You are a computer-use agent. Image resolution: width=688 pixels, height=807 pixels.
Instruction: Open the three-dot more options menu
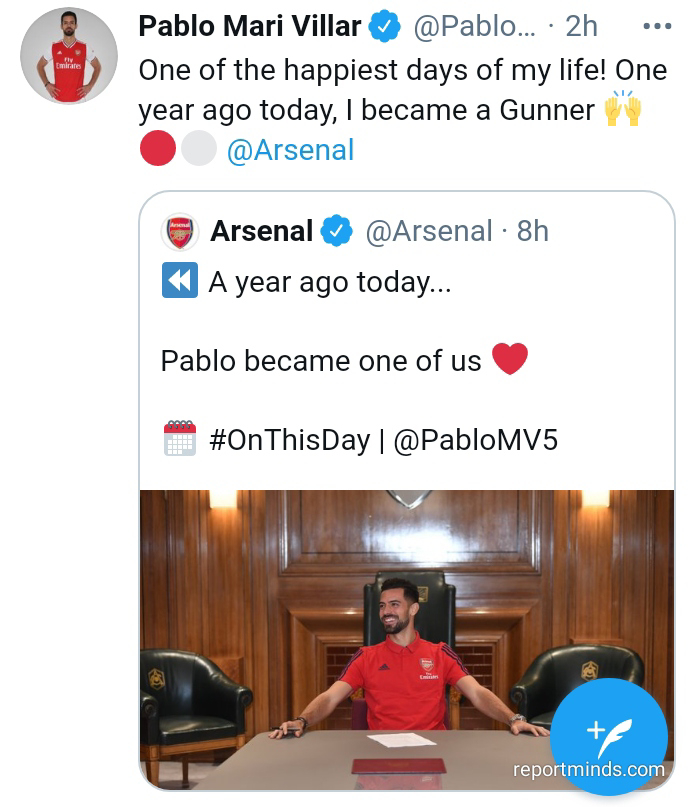(657, 26)
